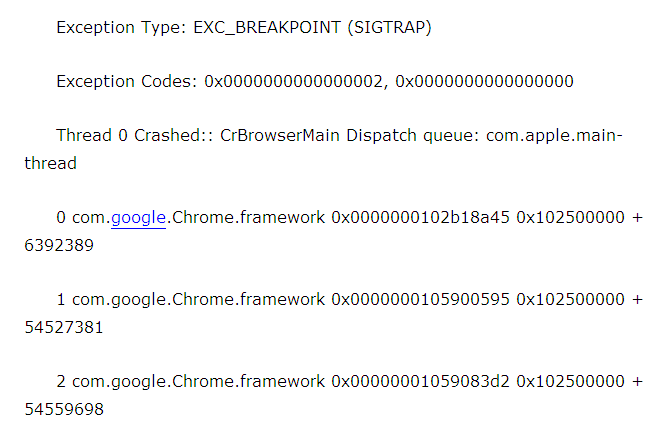Click frame 2 com.google.Chrome.framework text
Image resolution: width=668 pixels, height=437 pixels.
pyautogui.click(x=198, y=381)
